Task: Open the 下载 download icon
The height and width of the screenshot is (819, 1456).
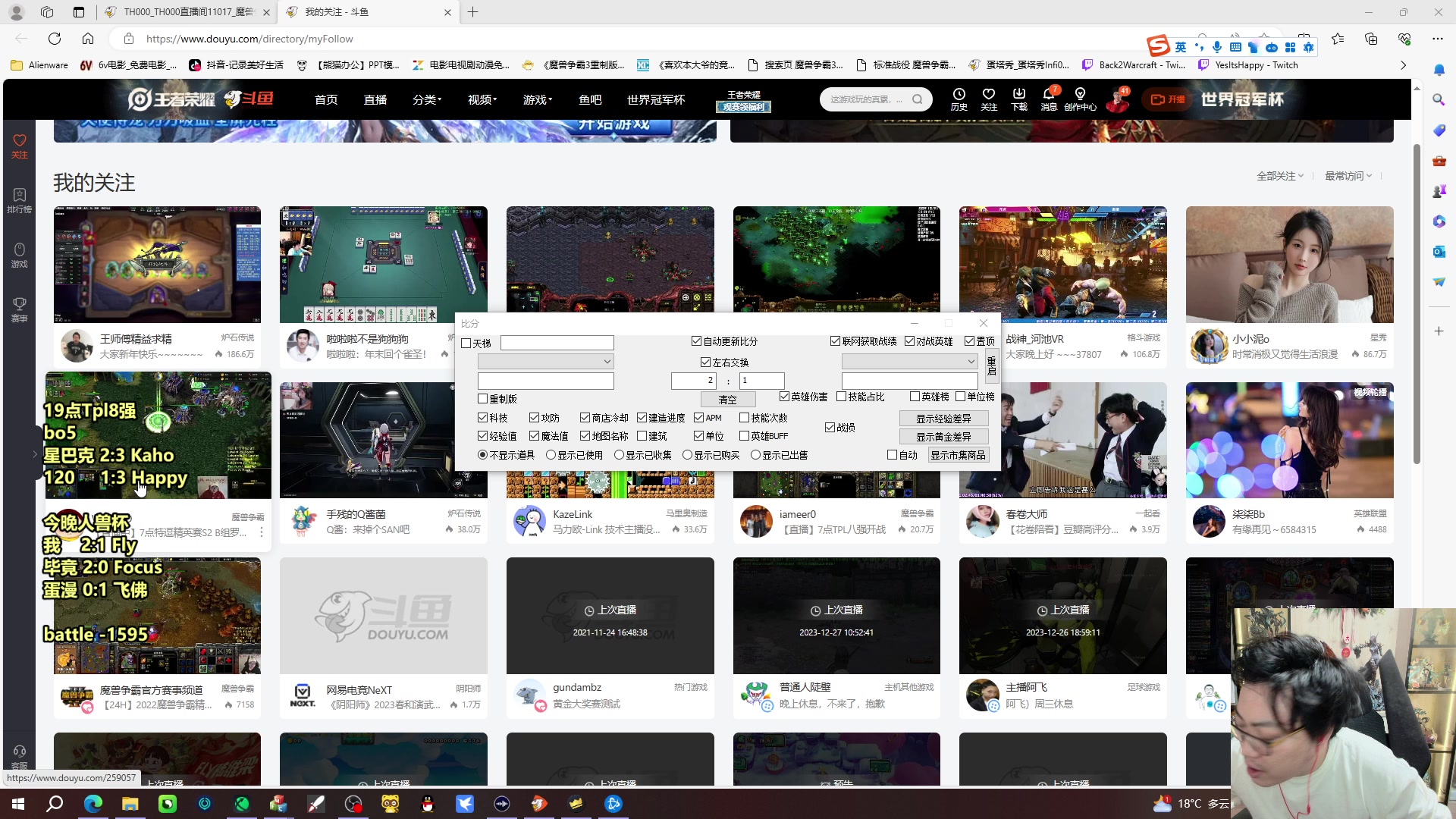Action: pos(1019,99)
